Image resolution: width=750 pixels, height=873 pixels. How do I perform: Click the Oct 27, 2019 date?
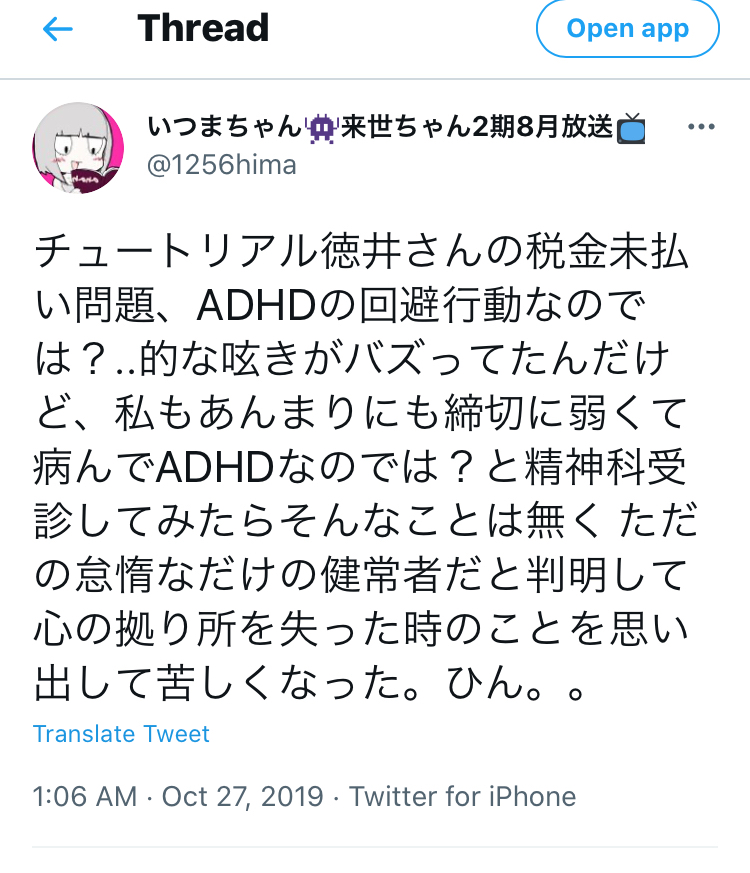(x=242, y=797)
